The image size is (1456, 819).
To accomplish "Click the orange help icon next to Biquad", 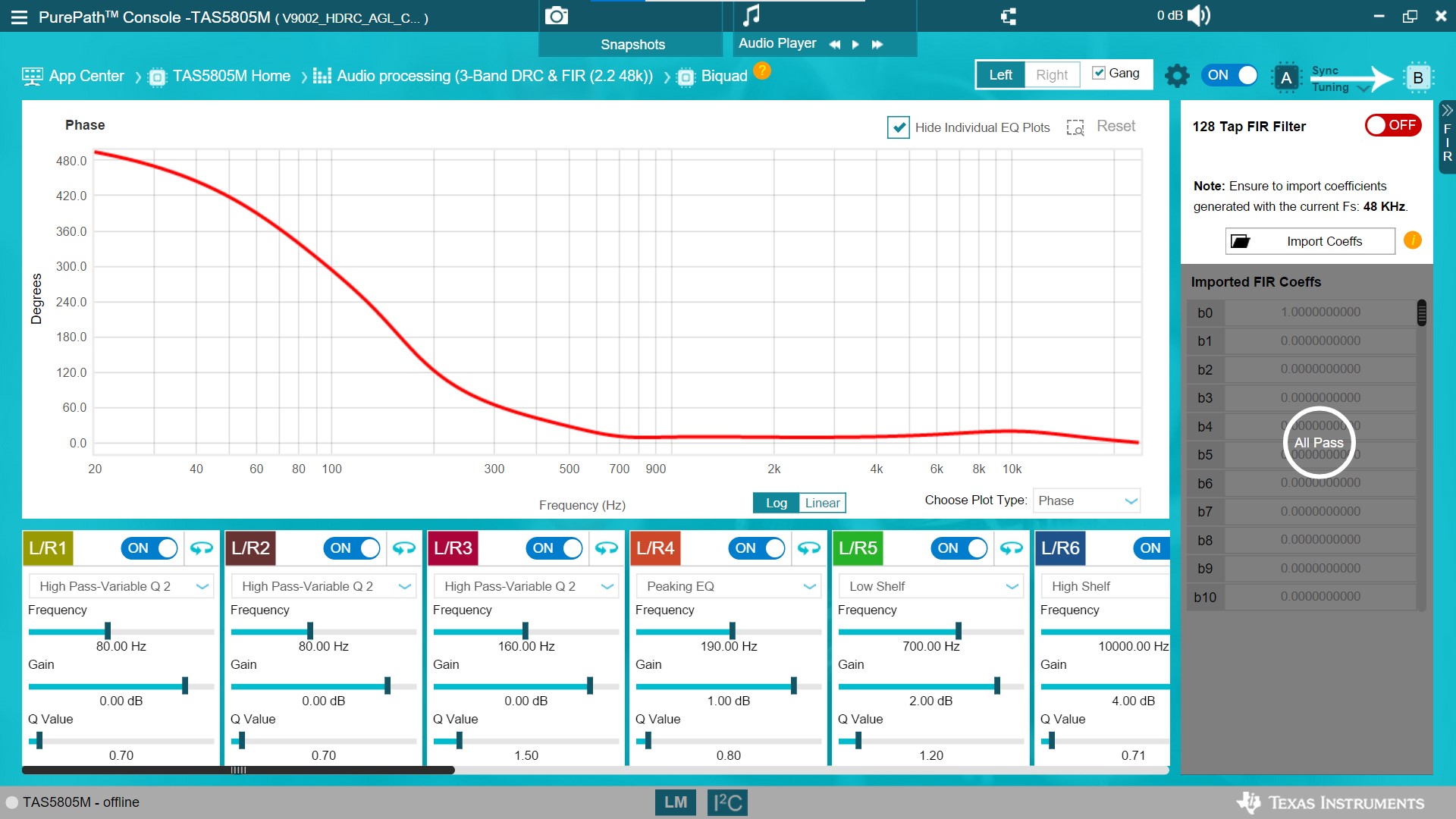I will 762,71.
